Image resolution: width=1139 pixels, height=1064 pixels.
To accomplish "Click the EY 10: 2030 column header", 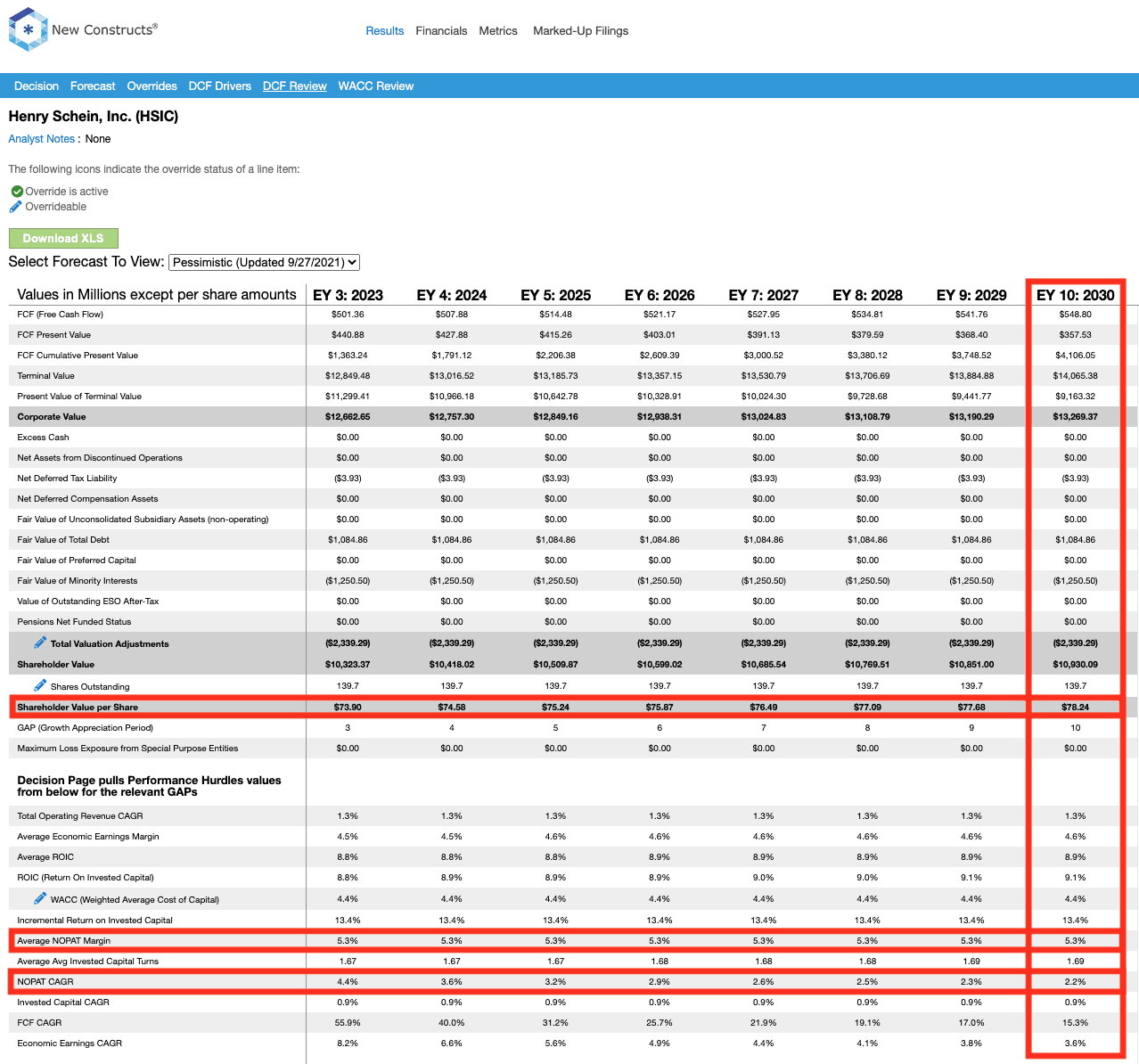I will tap(1076, 295).
